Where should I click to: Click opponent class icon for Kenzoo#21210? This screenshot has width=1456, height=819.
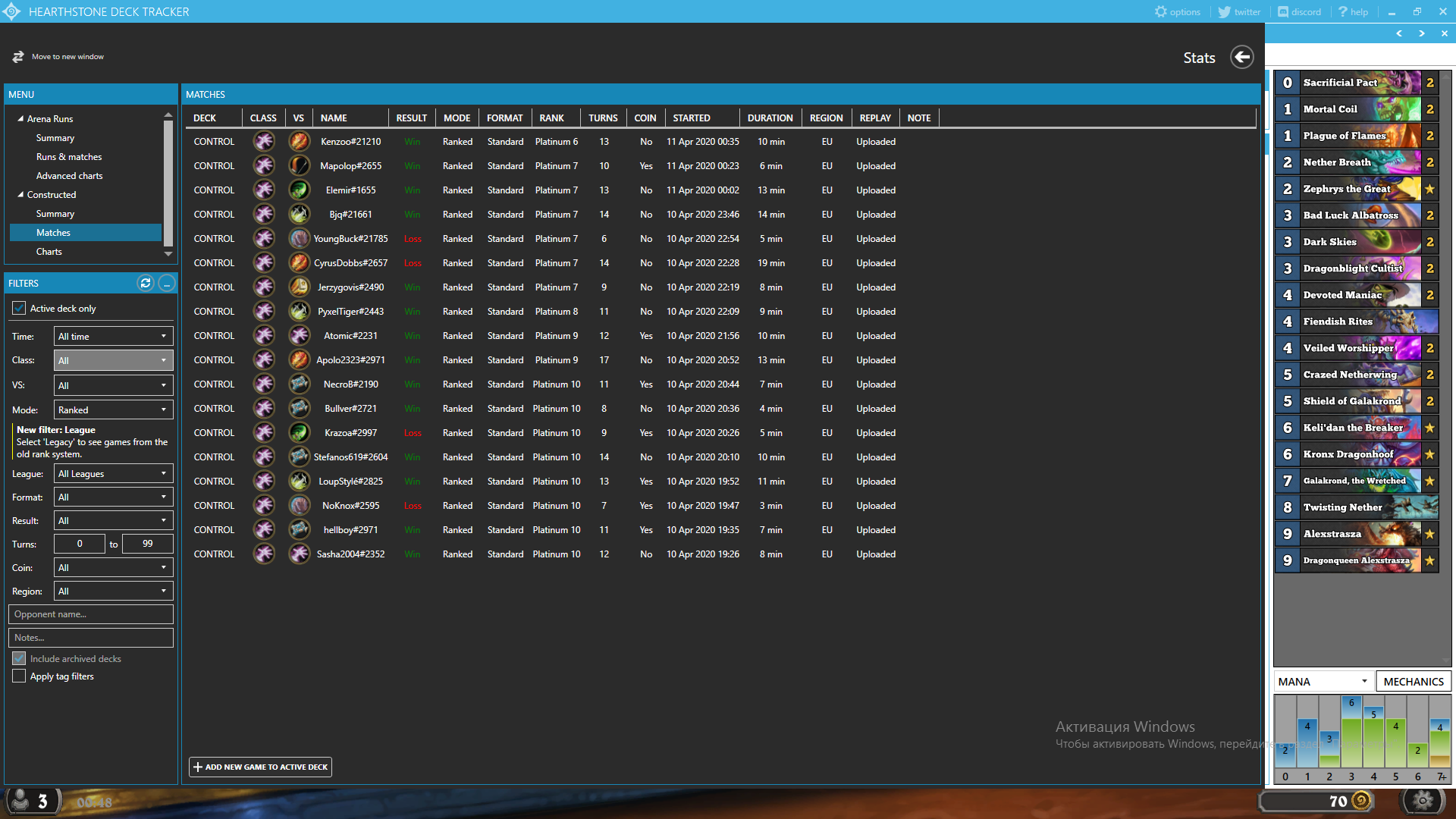(x=299, y=141)
